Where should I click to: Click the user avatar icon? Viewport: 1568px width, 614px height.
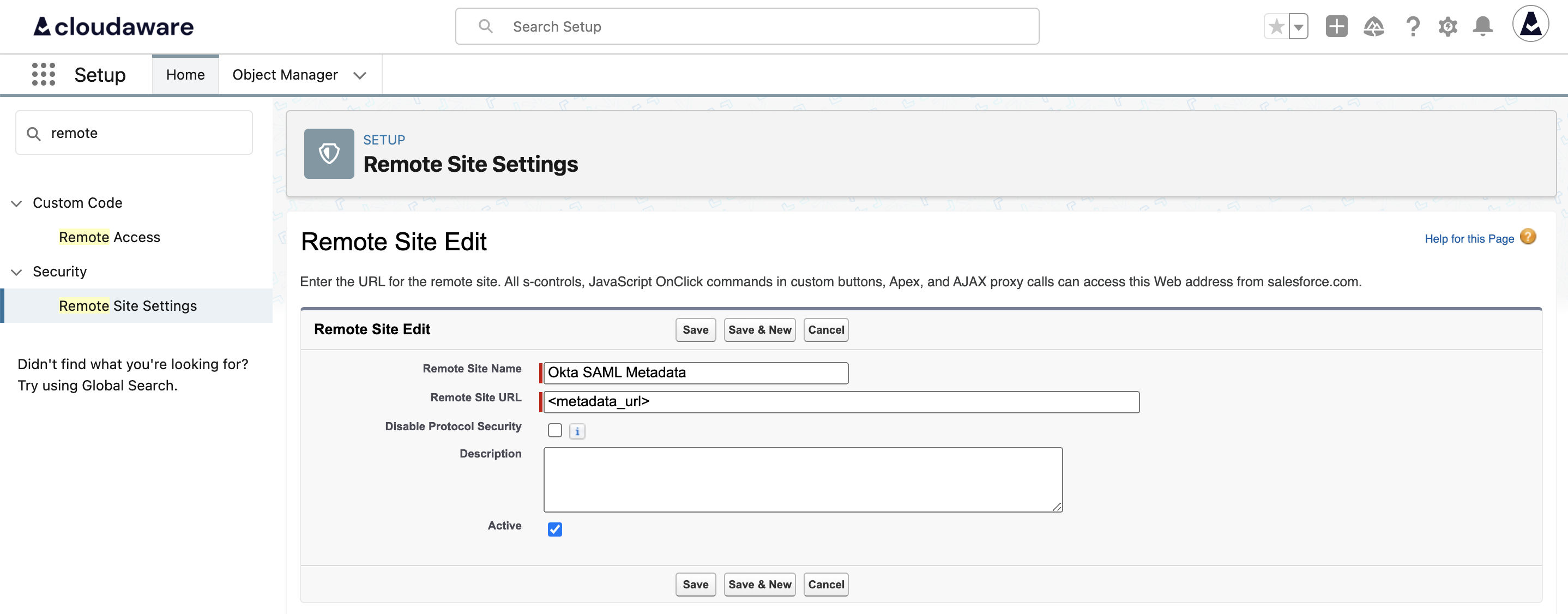click(x=1530, y=25)
